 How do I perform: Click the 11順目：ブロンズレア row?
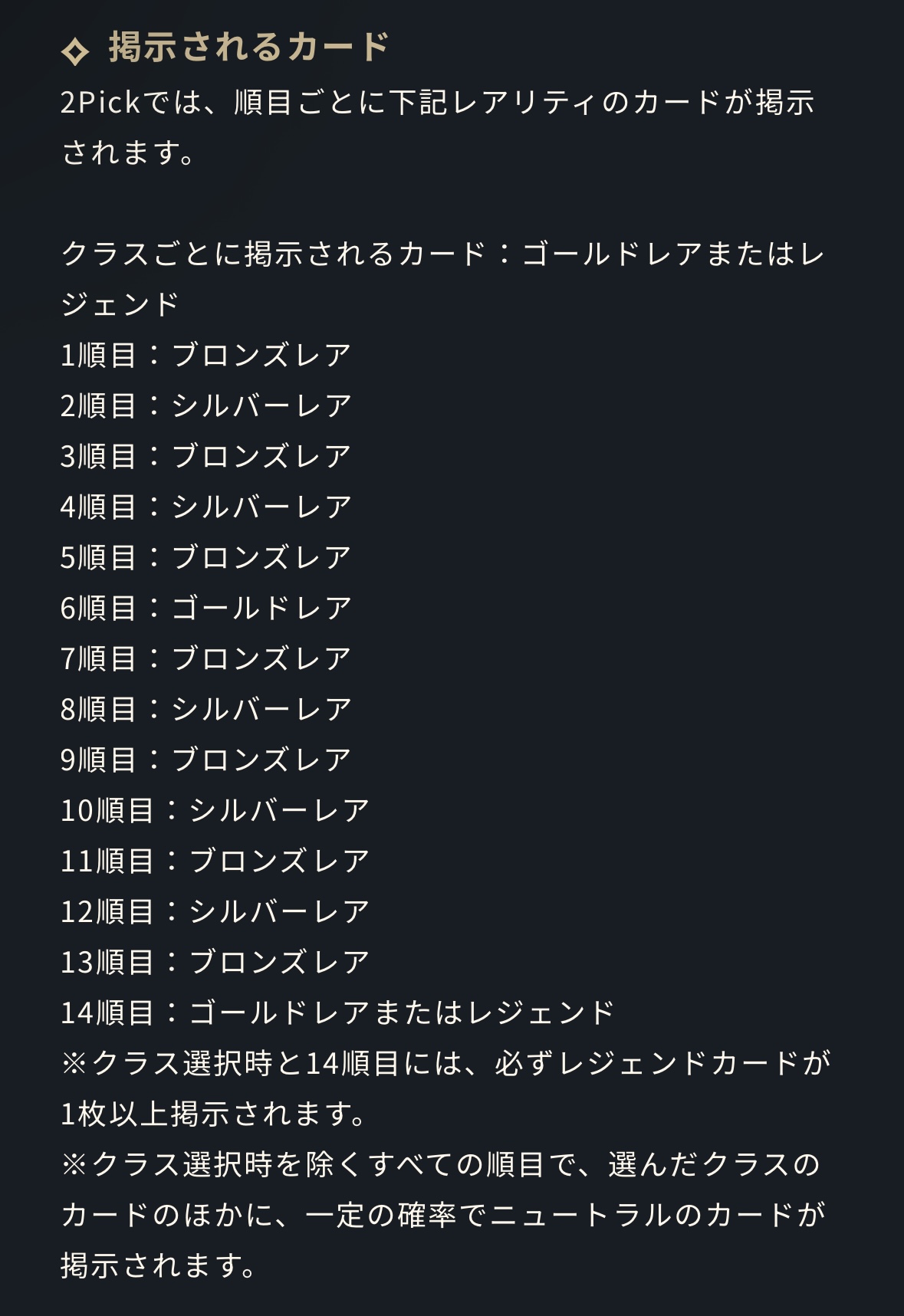(215, 861)
